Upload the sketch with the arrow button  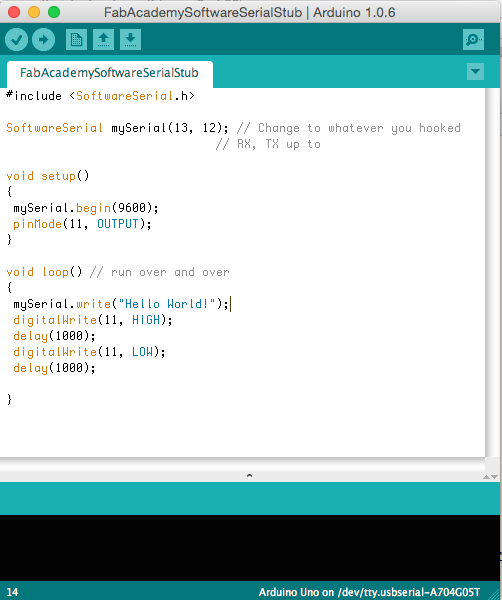click(43, 39)
